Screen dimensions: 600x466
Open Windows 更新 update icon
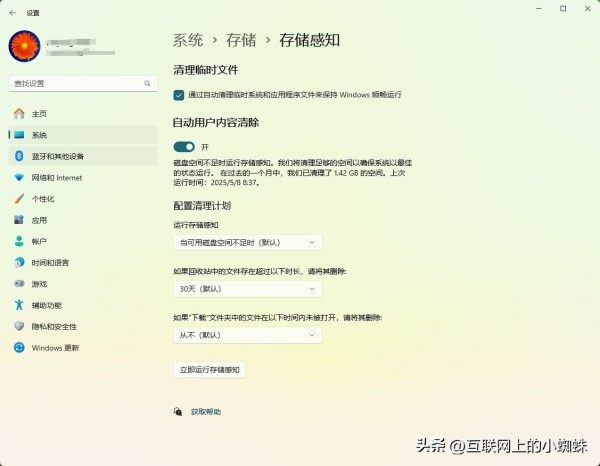point(18,348)
